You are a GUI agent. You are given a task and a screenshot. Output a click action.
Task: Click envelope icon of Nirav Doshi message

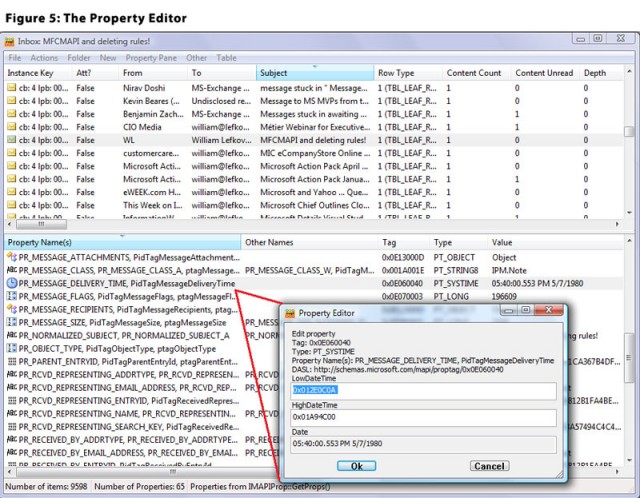[x=11, y=88]
